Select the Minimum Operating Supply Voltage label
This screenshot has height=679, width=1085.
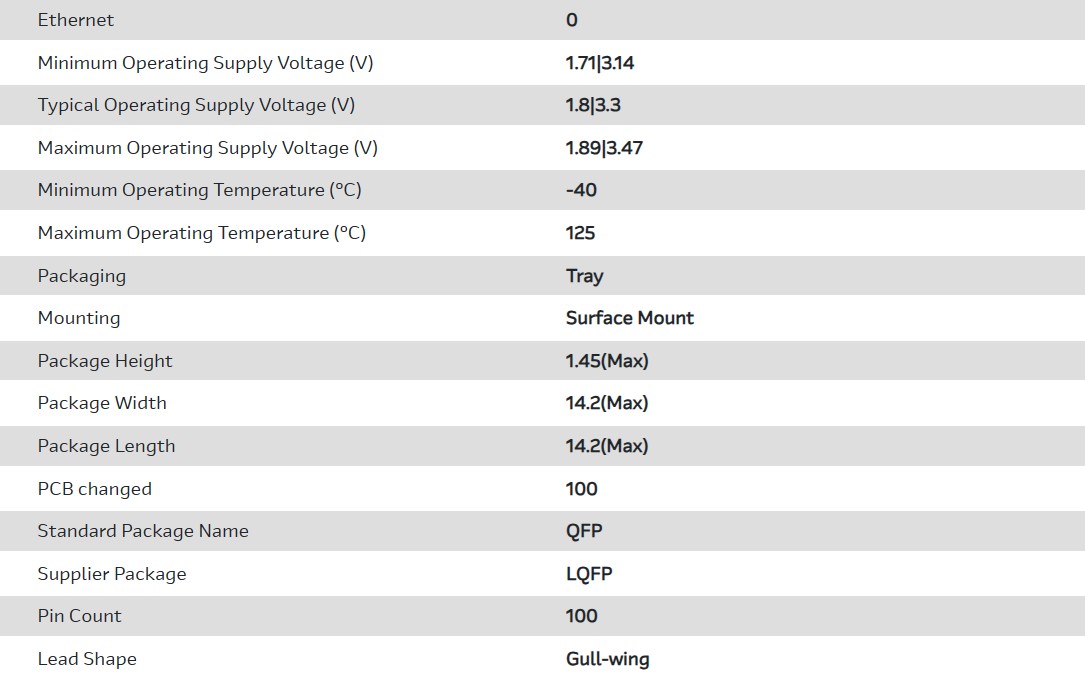(205, 63)
